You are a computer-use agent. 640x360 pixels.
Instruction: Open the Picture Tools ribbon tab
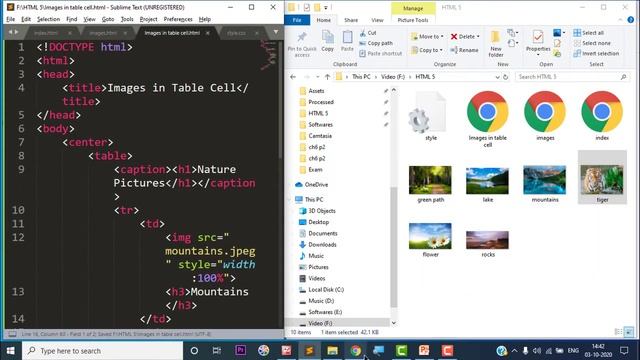pos(413,20)
